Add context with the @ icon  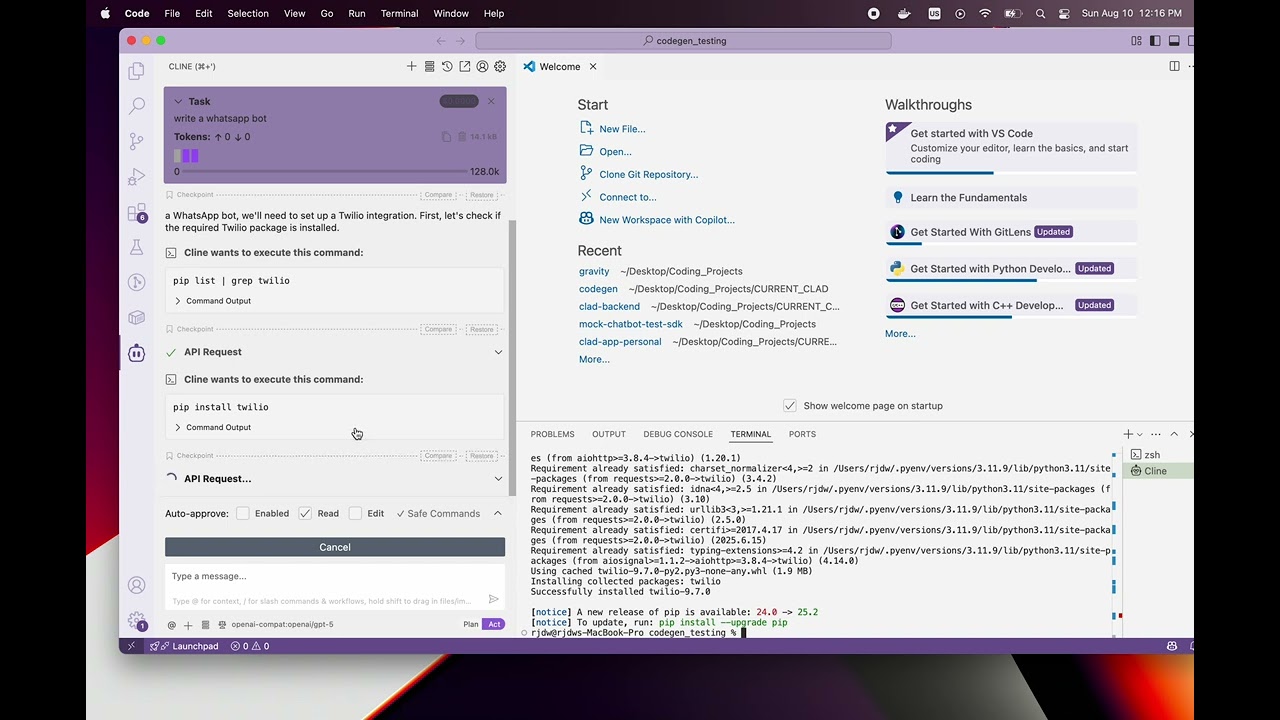click(x=171, y=624)
